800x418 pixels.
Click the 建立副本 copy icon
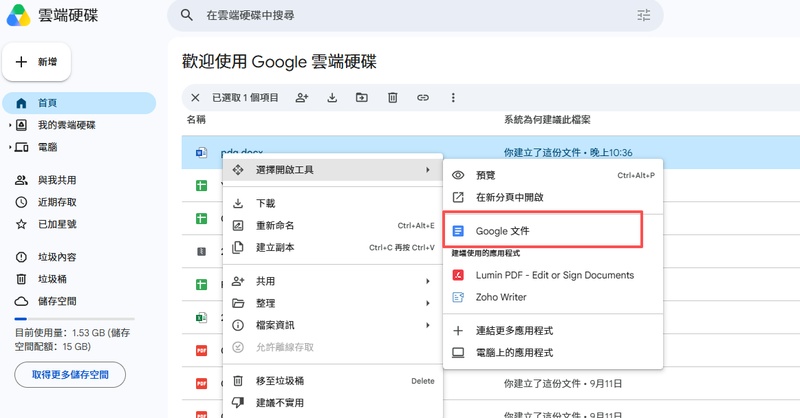pos(238,248)
